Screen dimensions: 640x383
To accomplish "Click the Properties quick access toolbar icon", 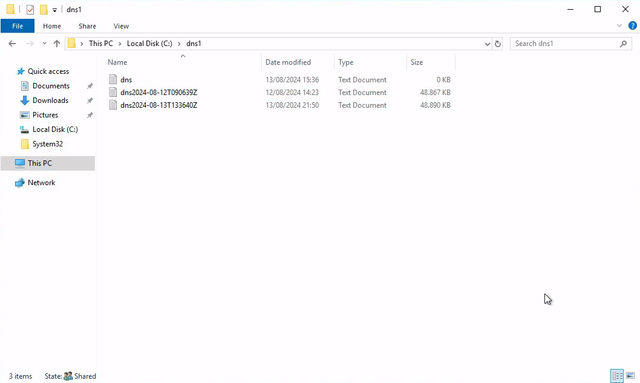I will coord(30,9).
